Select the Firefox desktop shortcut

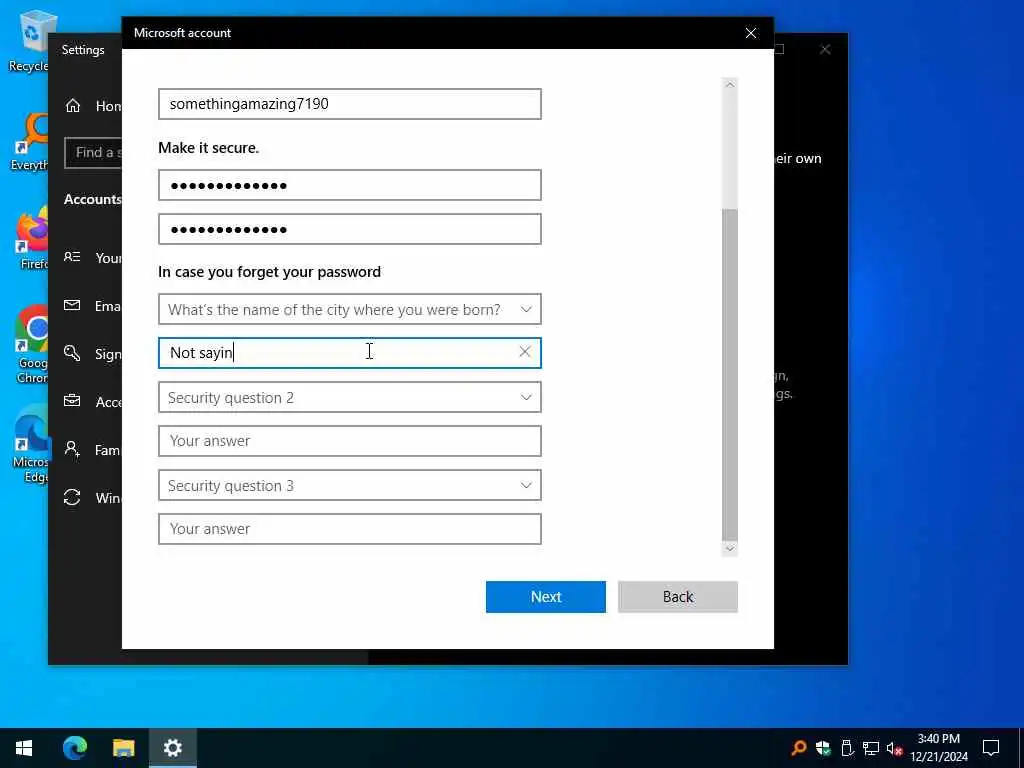tap(31, 238)
